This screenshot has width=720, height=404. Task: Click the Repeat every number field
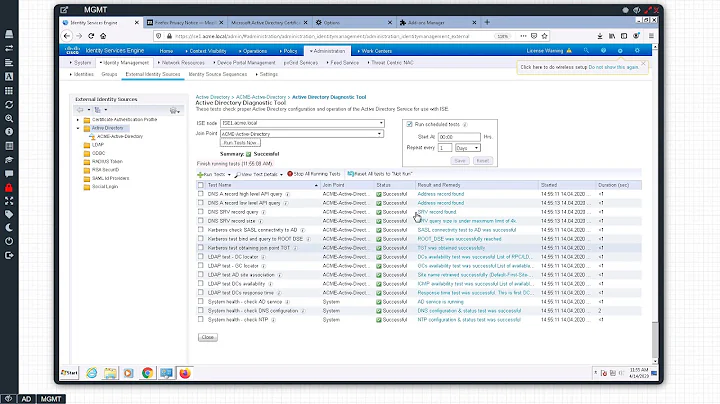(x=445, y=148)
